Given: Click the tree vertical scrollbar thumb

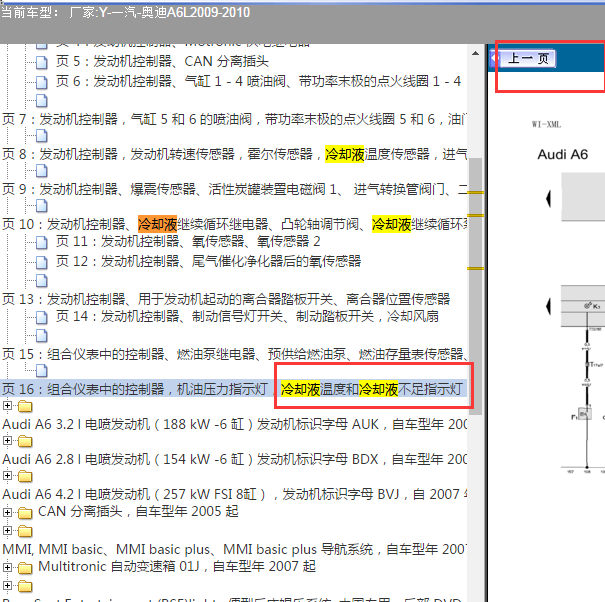Looking at the screenshot, I should [475, 286].
